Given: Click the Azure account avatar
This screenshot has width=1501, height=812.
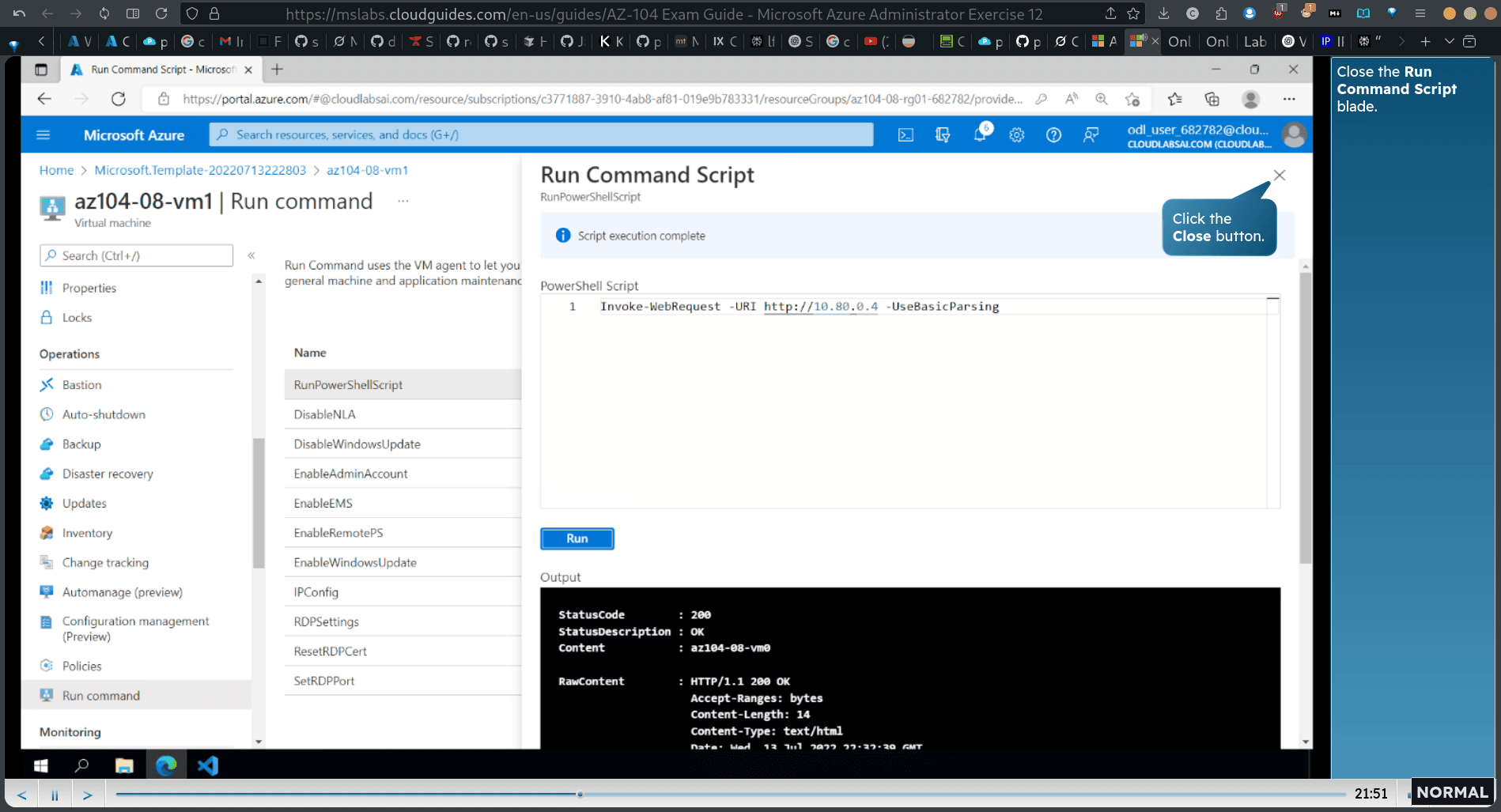Looking at the screenshot, I should click(x=1294, y=135).
